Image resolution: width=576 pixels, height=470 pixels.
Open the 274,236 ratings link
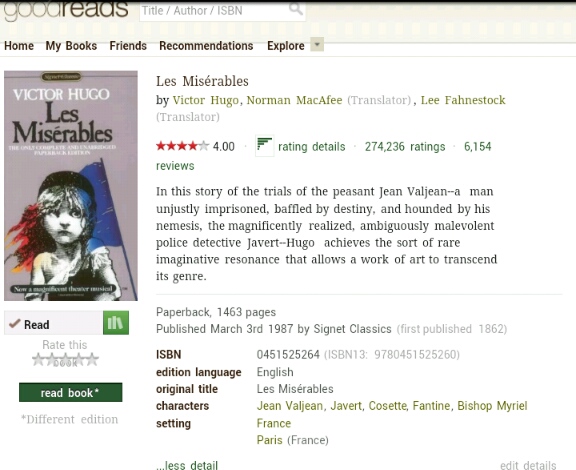tap(405, 147)
